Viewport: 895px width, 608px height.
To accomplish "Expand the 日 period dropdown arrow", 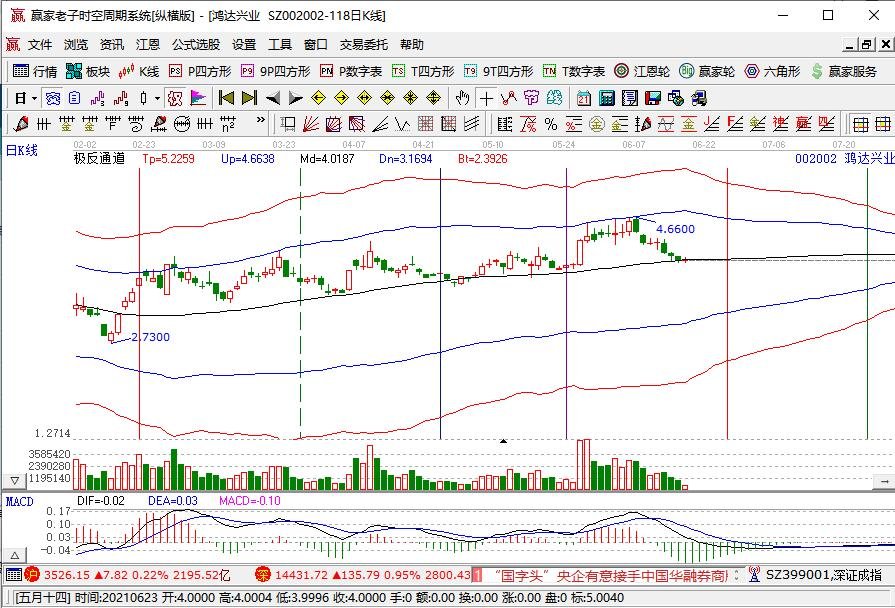I will pyautogui.click(x=34, y=99).
